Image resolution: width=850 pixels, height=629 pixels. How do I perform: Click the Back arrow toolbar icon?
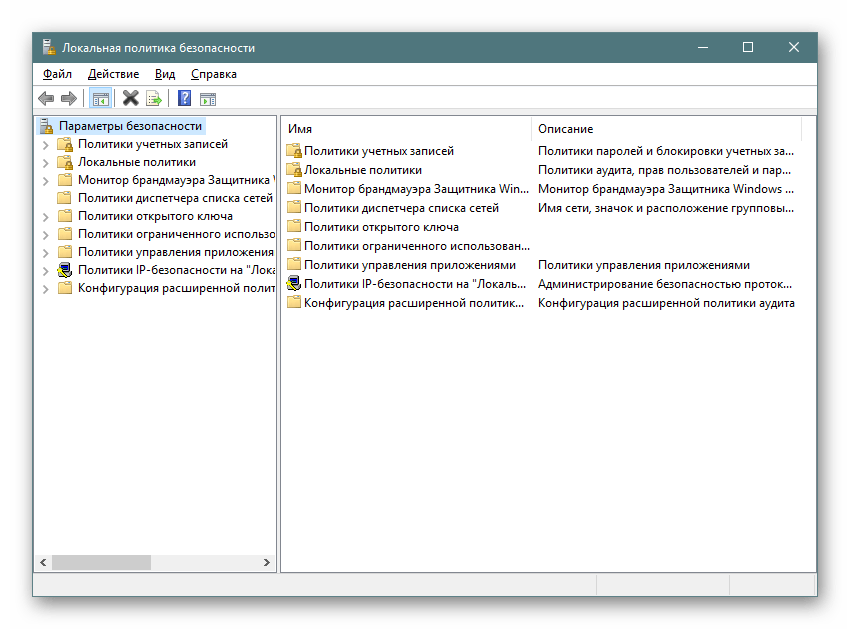click(x=46, y=98)
